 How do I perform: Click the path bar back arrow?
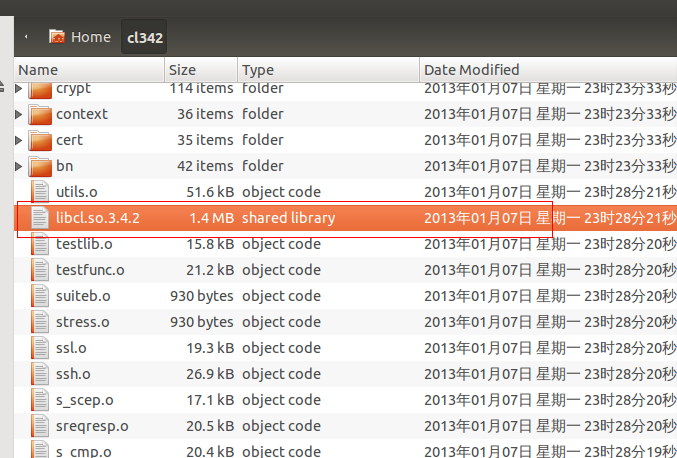pyautogui.click(x=26, y=37)
